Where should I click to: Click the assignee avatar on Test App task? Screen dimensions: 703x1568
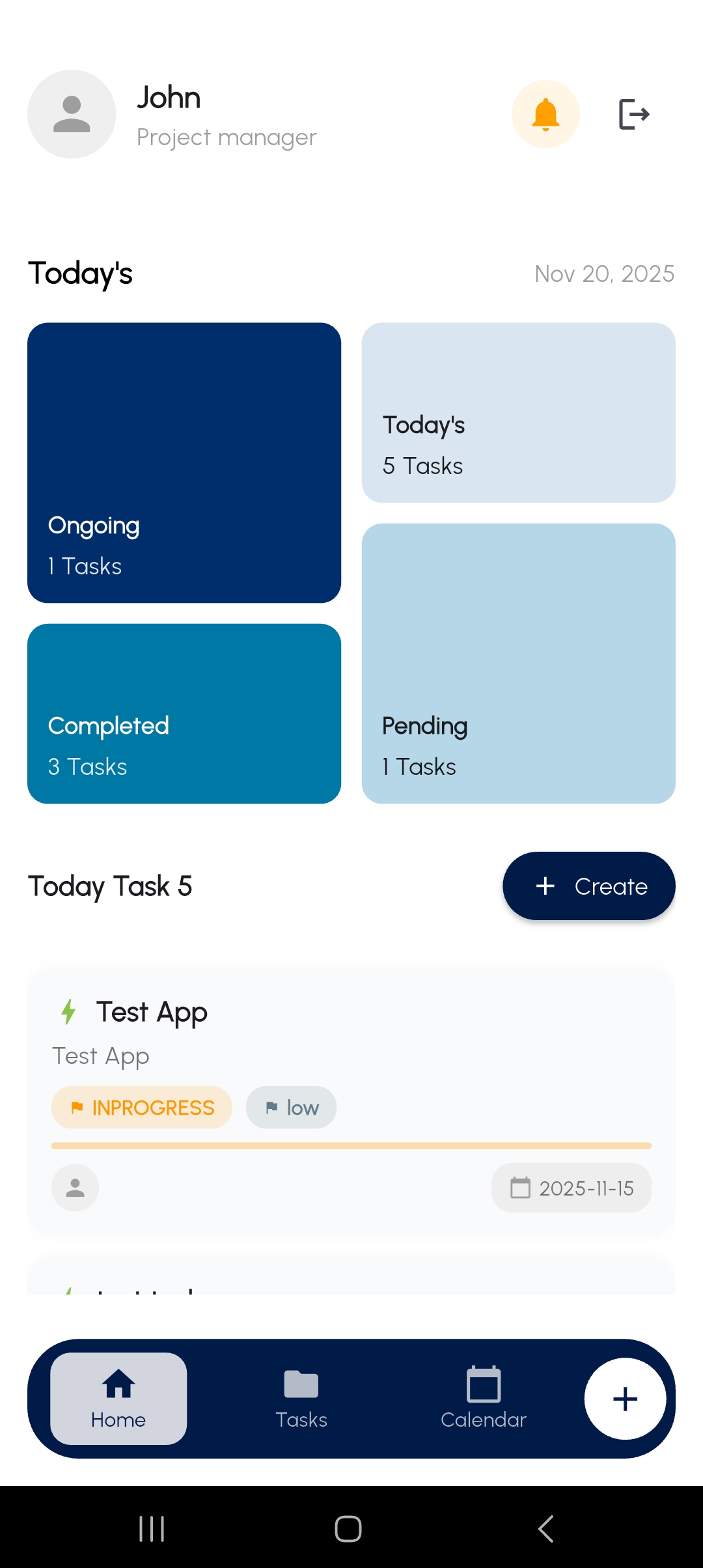coord(76,1188)
